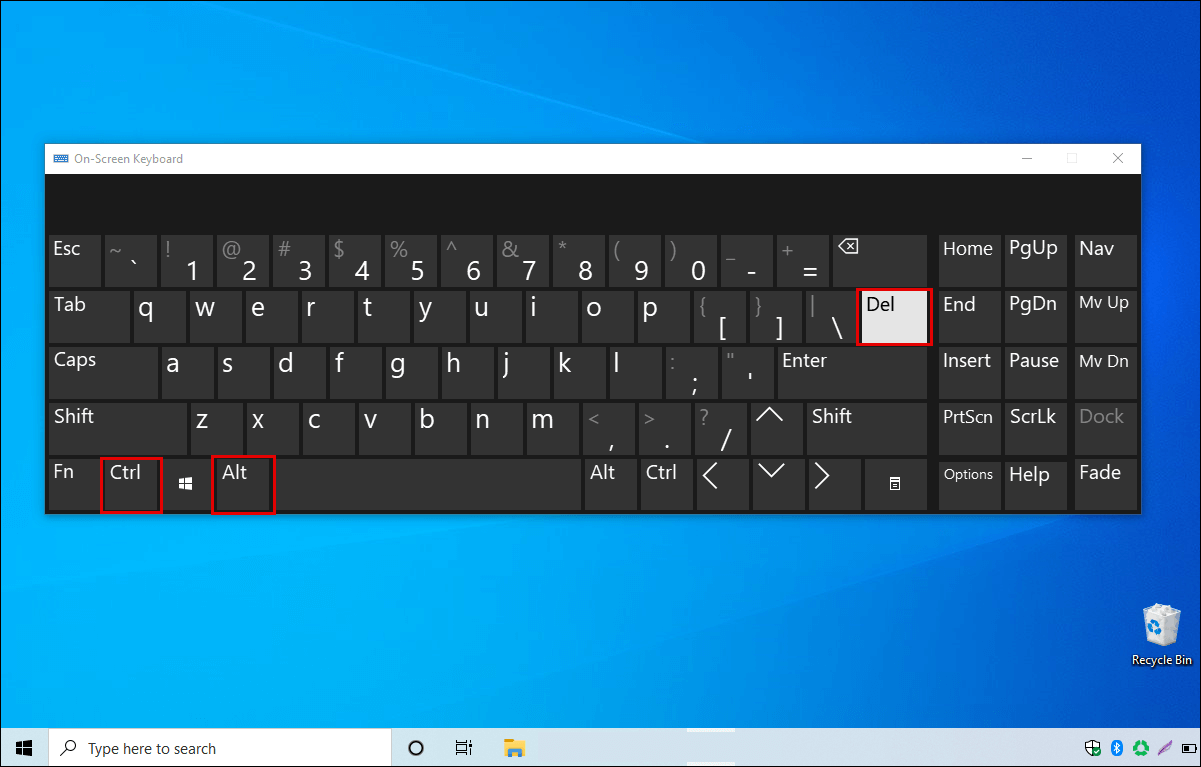Open the keyboard Options key
This screenshot has height=767, width=1201.
coord(968,484)
